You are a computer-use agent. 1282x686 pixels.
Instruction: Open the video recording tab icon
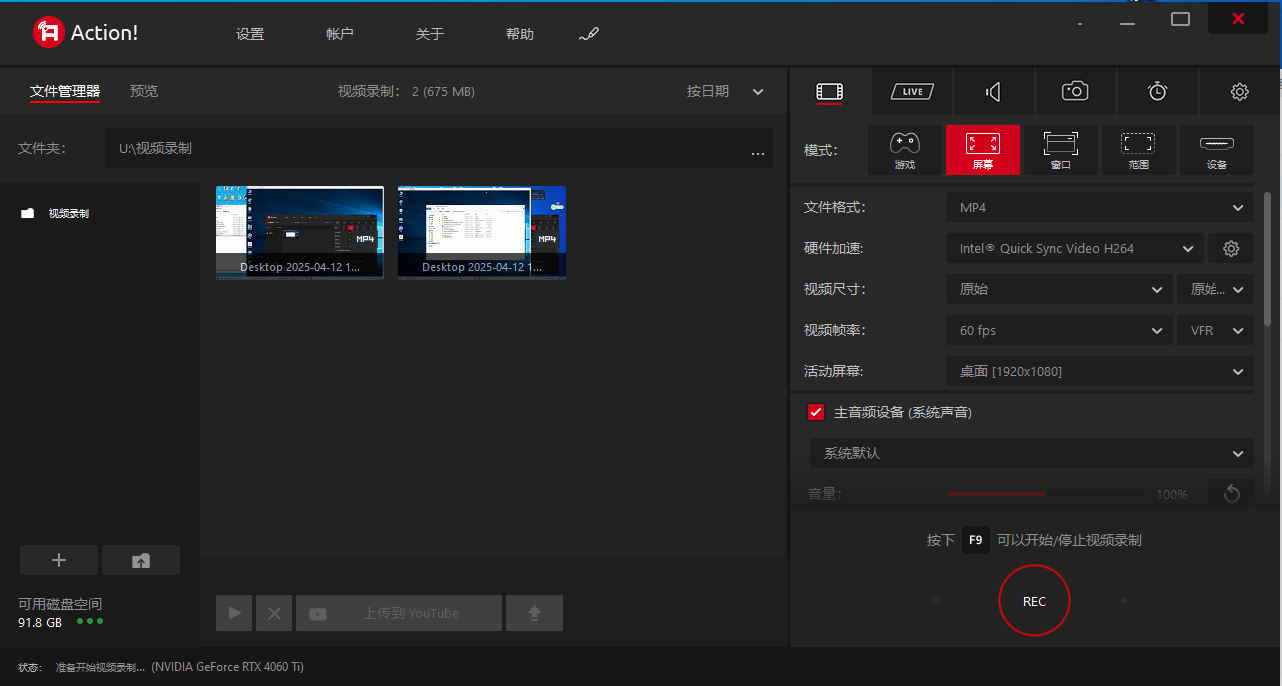click(x=829, y=92)
